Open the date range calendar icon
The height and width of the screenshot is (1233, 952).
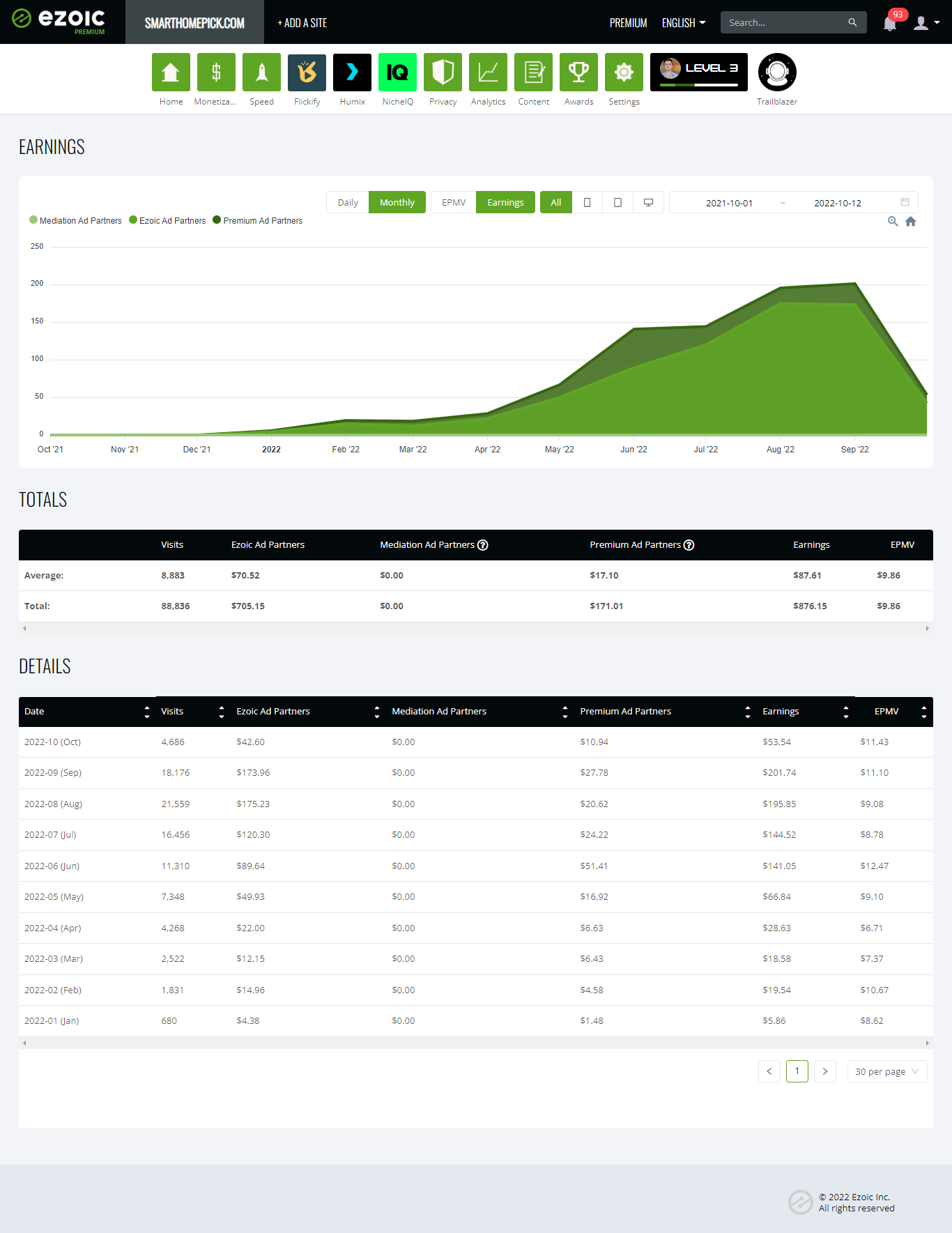click(x=905, y=202)
